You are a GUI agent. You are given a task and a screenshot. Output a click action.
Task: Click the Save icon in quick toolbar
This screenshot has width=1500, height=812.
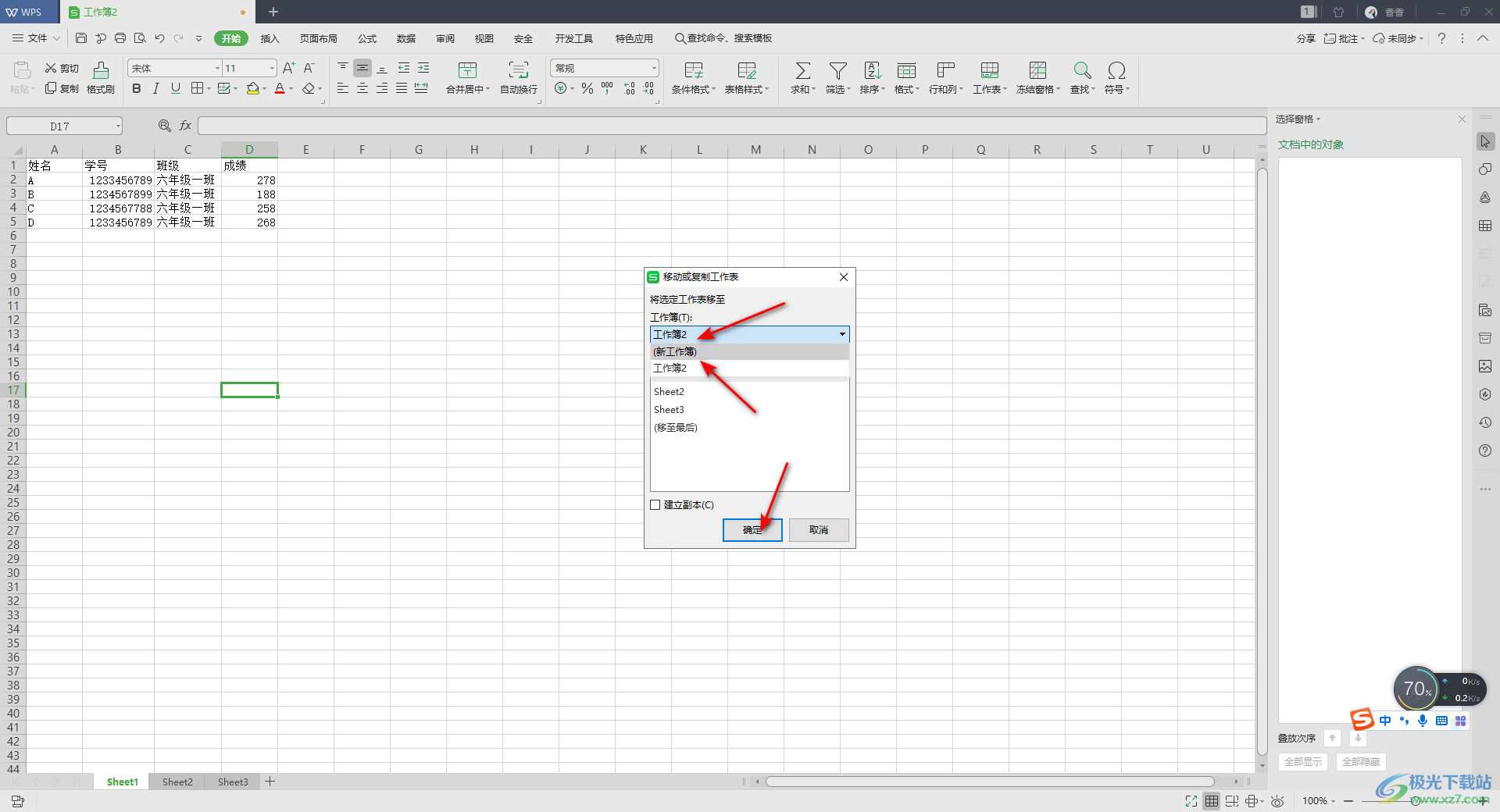[x=81, y=38]
